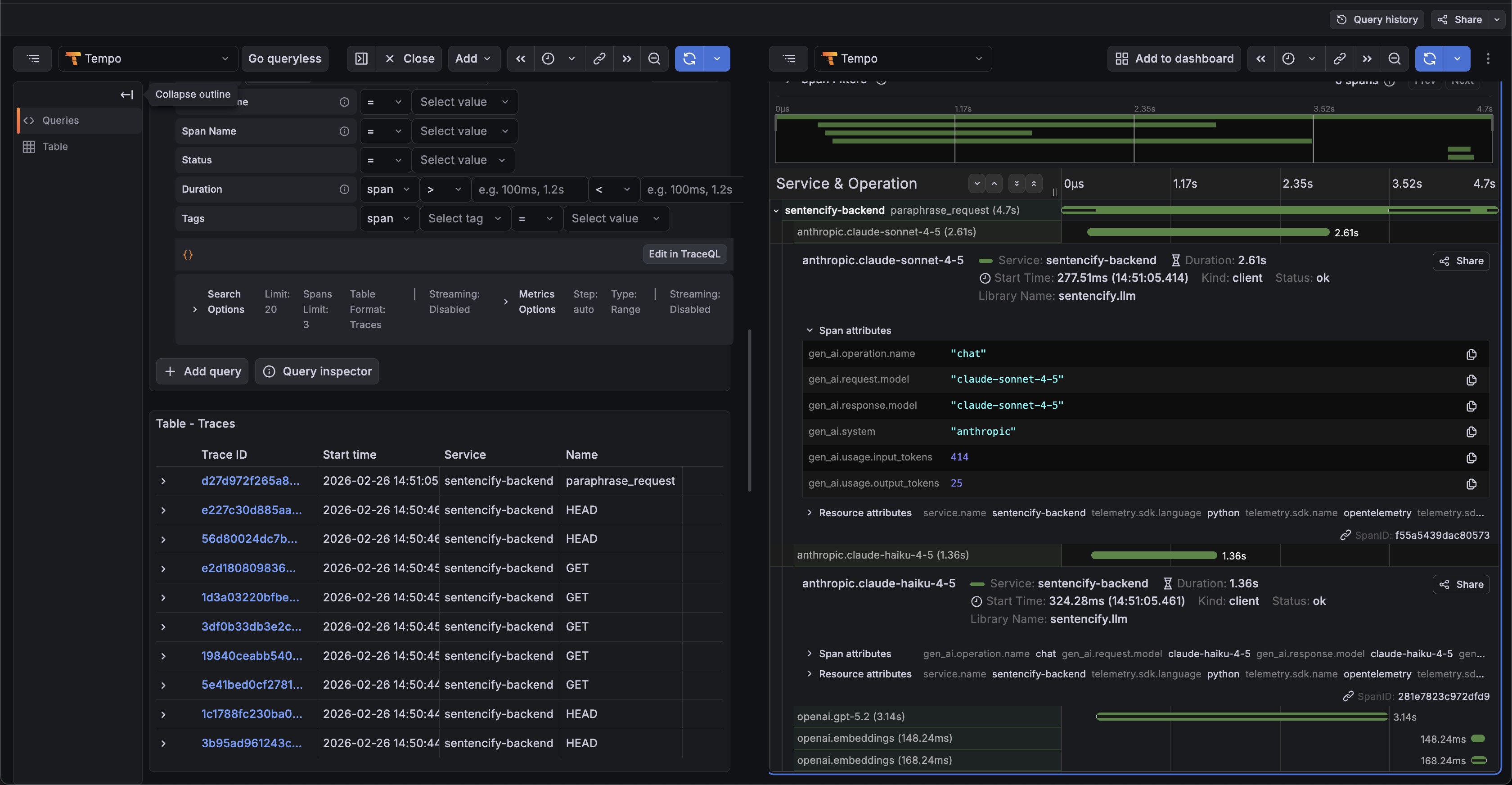Open trace link e227c30d885aa
1512x785 pixels.
pyautogui.click(x=251, y=510)
